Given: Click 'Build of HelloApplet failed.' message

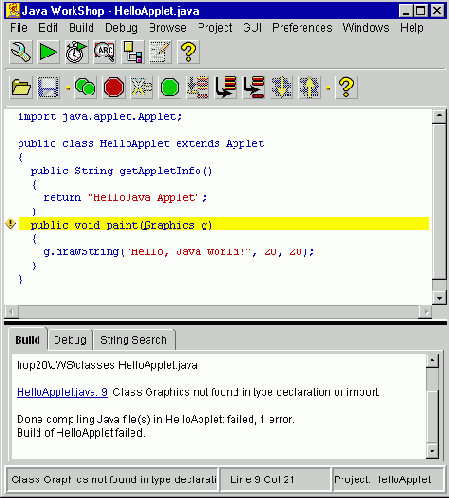Looking at the screenshot, I should 81,433.
